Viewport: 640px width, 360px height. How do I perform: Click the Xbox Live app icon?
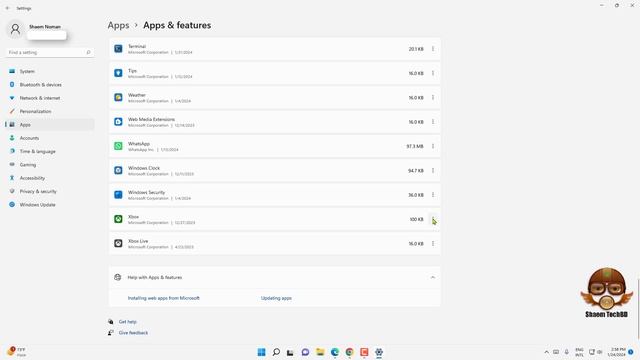point(118,243)
